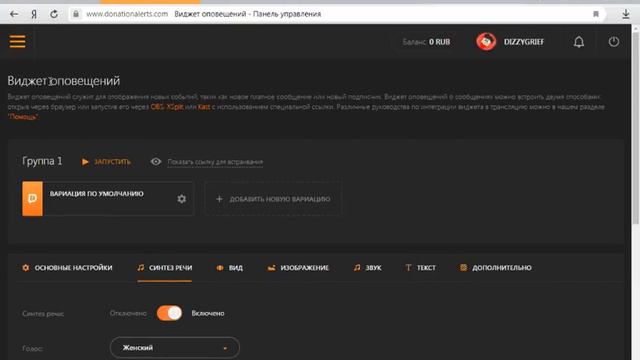The height and width of the screenshot is (360, 640).
Task: Click the power logout icon
Action: 614,42
